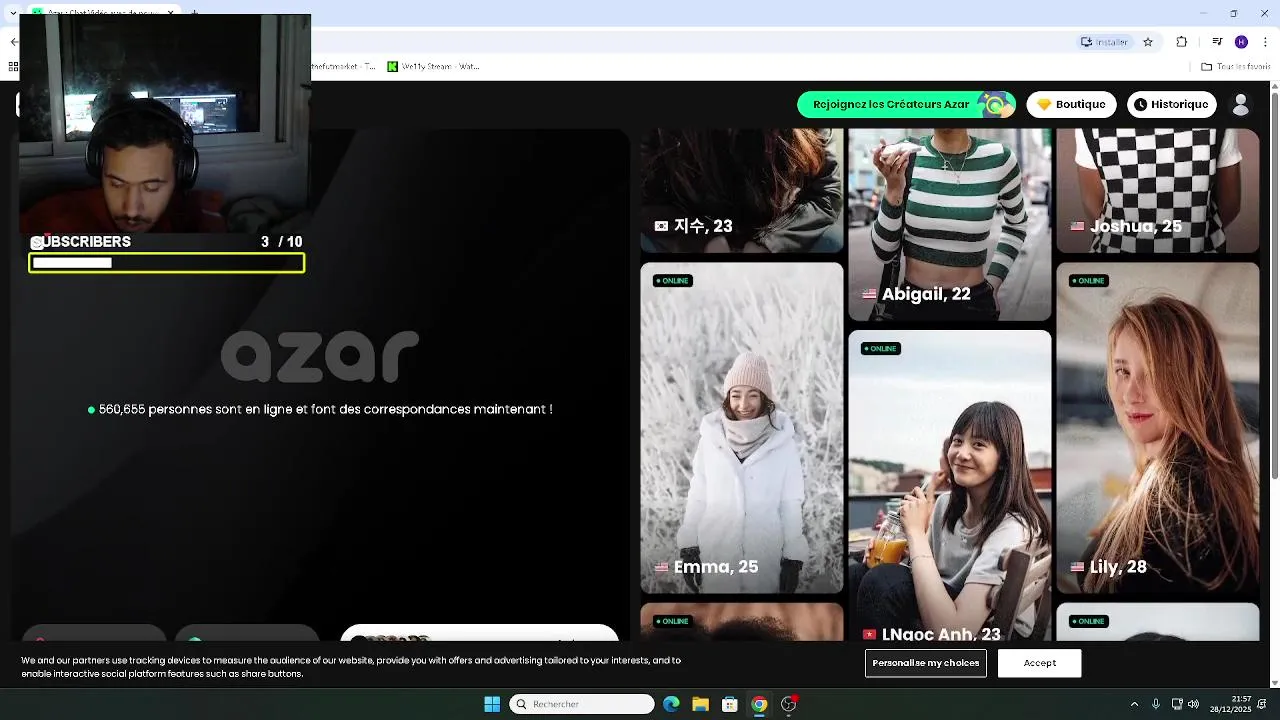The height and width of the screenshot is (720, 1280).
Task: Open the We11y Stream bookmark
Action: pos(434,67)
